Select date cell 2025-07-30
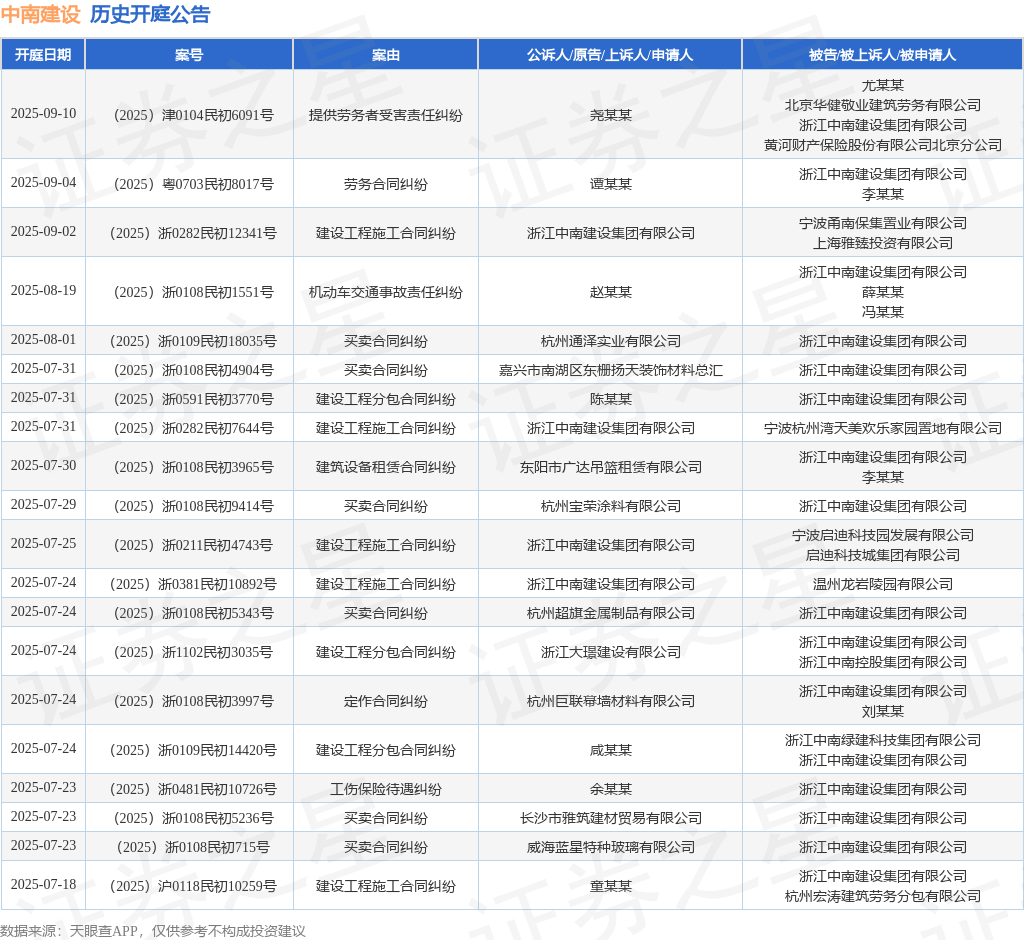Screen dimensions: 1024x940 point(43,465)
